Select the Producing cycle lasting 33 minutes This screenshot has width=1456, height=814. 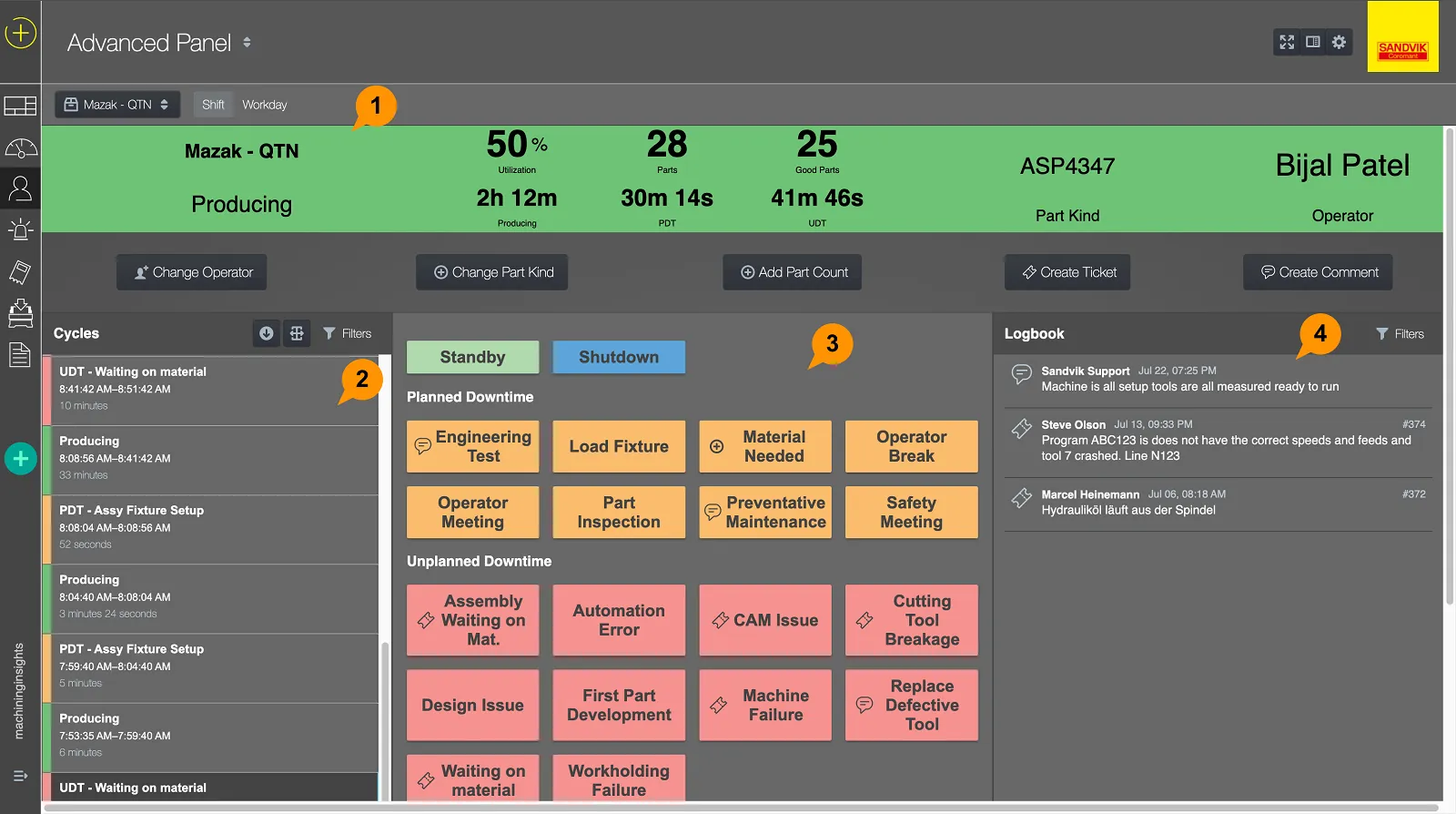[x=211, y=459]
